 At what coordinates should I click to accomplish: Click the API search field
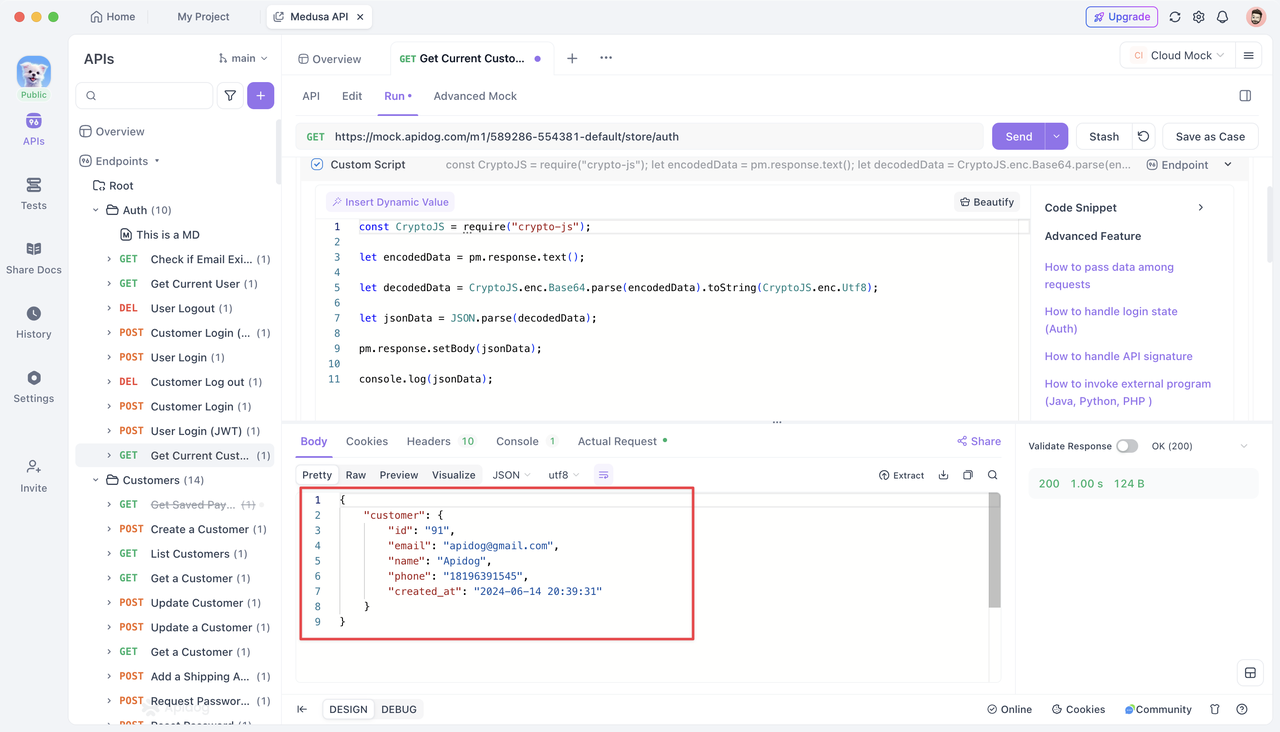[145, 96]
